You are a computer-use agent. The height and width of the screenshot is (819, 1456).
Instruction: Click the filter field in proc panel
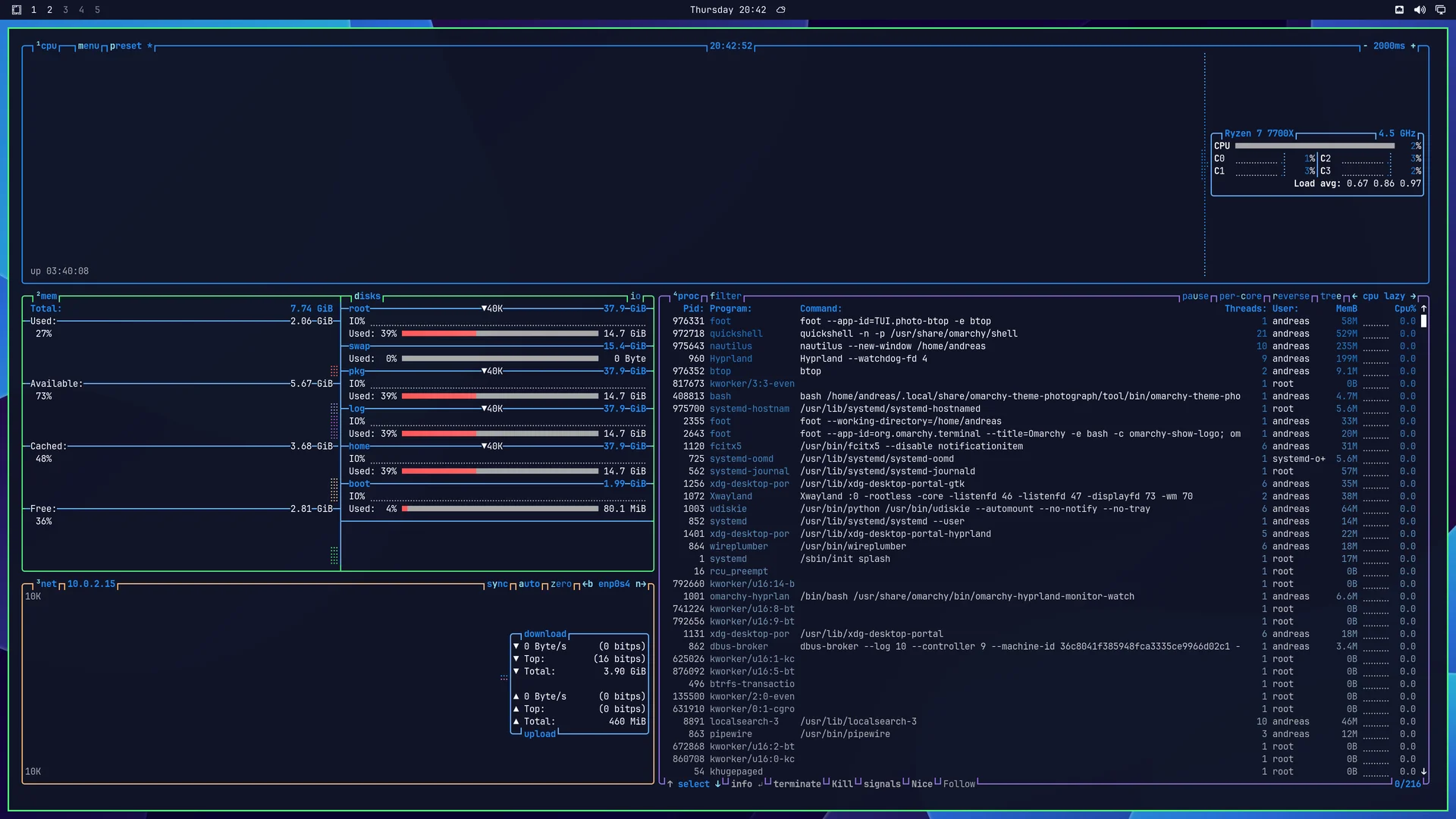pyautogui.click(x=725, y=297)
